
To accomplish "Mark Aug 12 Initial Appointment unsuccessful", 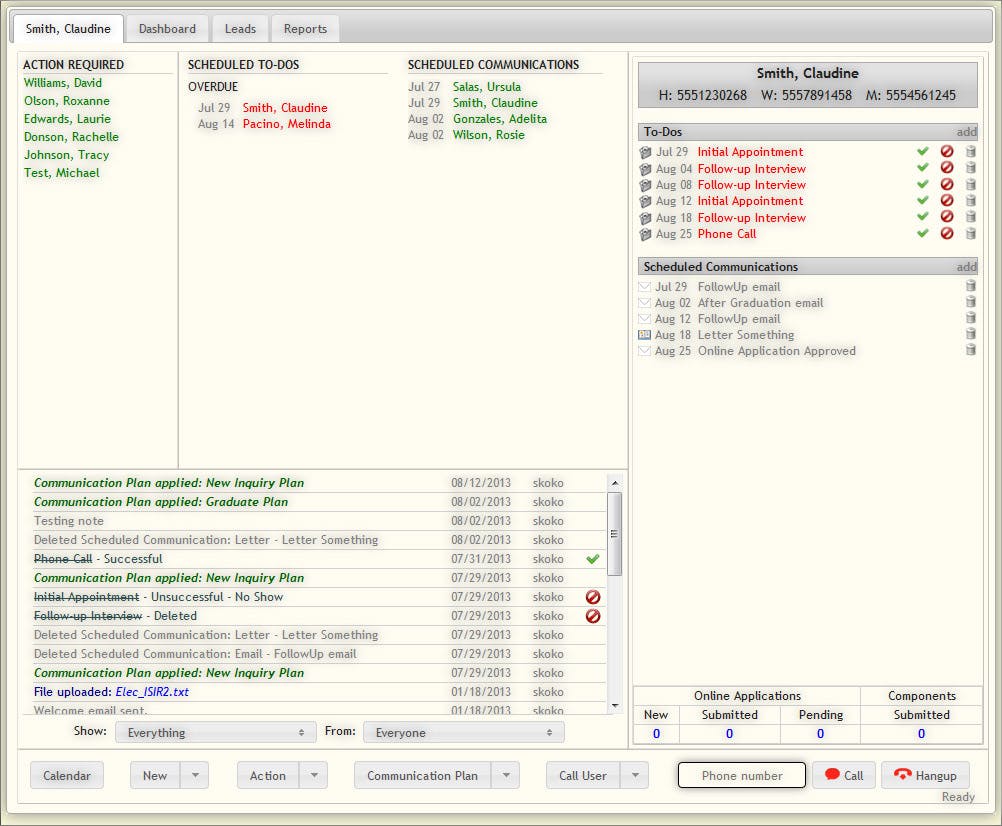I will 947,201.
